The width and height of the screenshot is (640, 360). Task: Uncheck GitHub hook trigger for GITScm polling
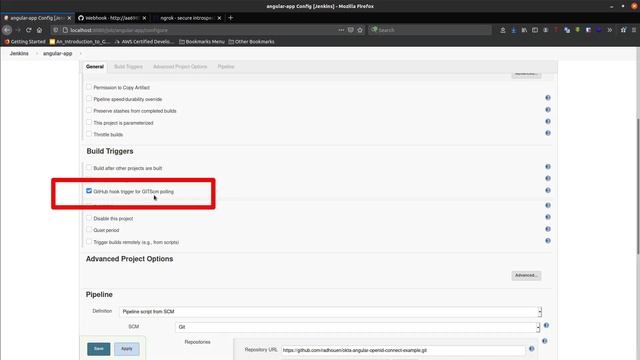[x=89, y=191]
